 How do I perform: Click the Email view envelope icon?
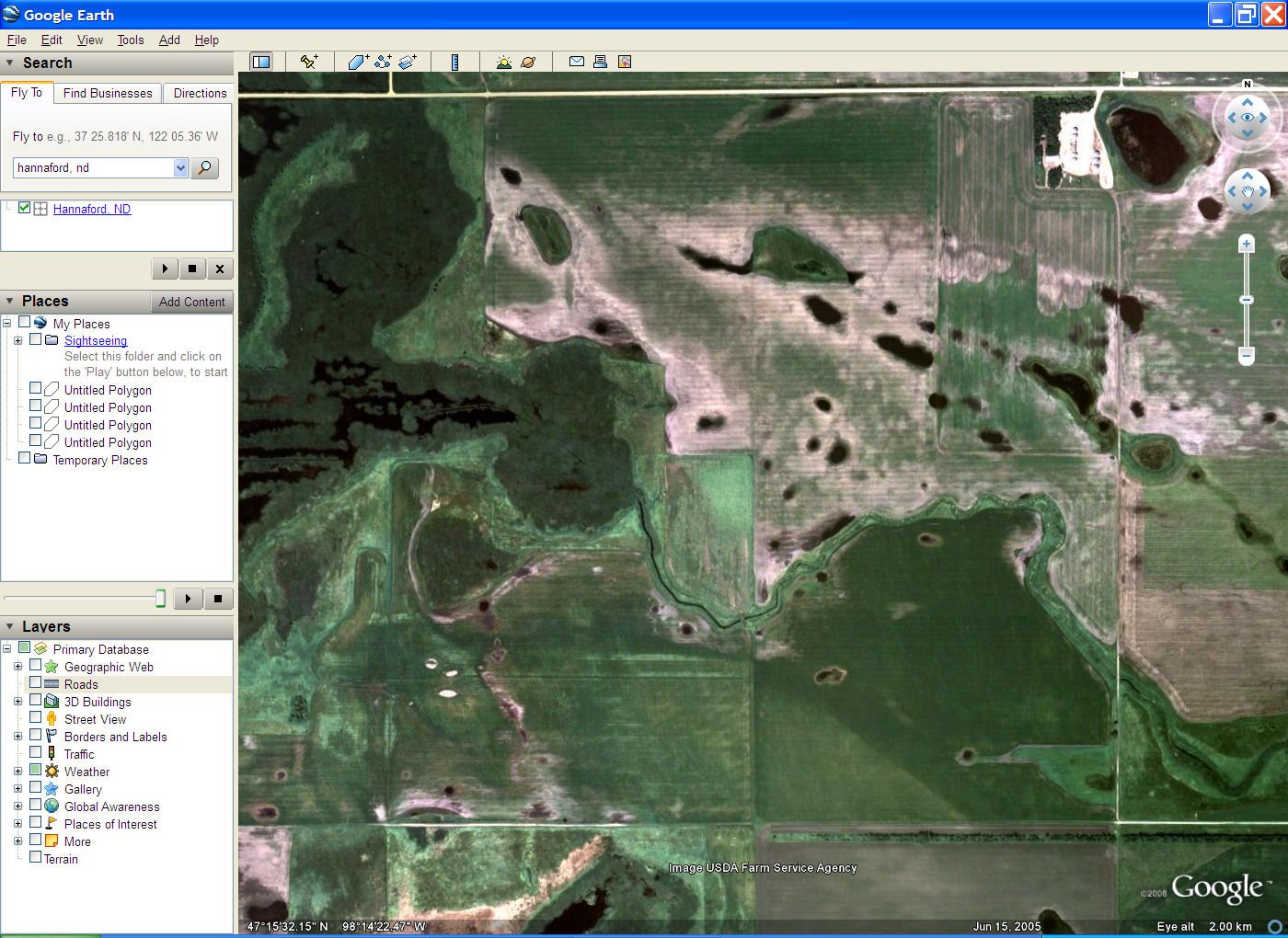pyautogui.click(x=577, y=62)
